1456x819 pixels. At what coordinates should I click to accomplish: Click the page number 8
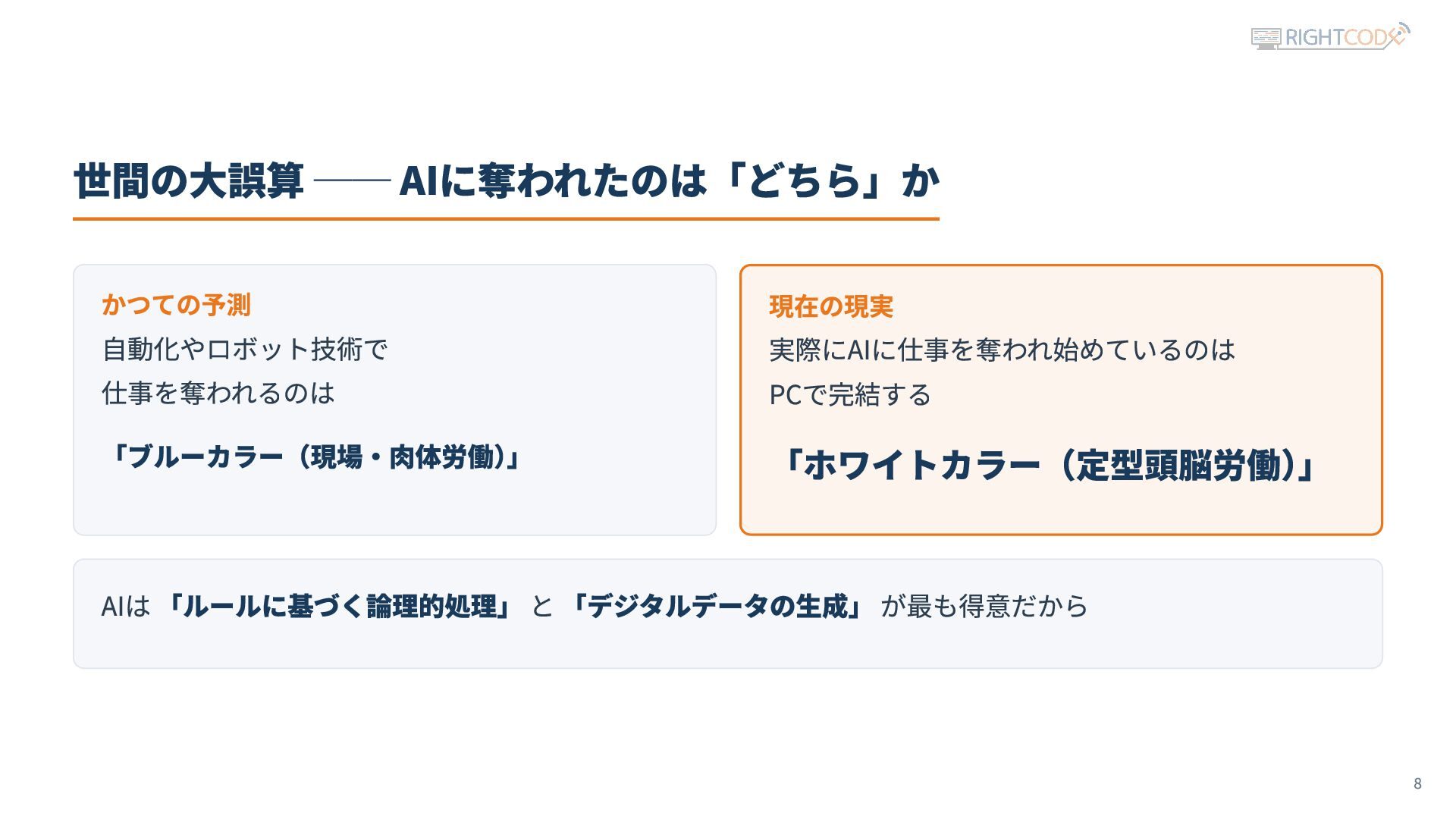pos(1417,784)
